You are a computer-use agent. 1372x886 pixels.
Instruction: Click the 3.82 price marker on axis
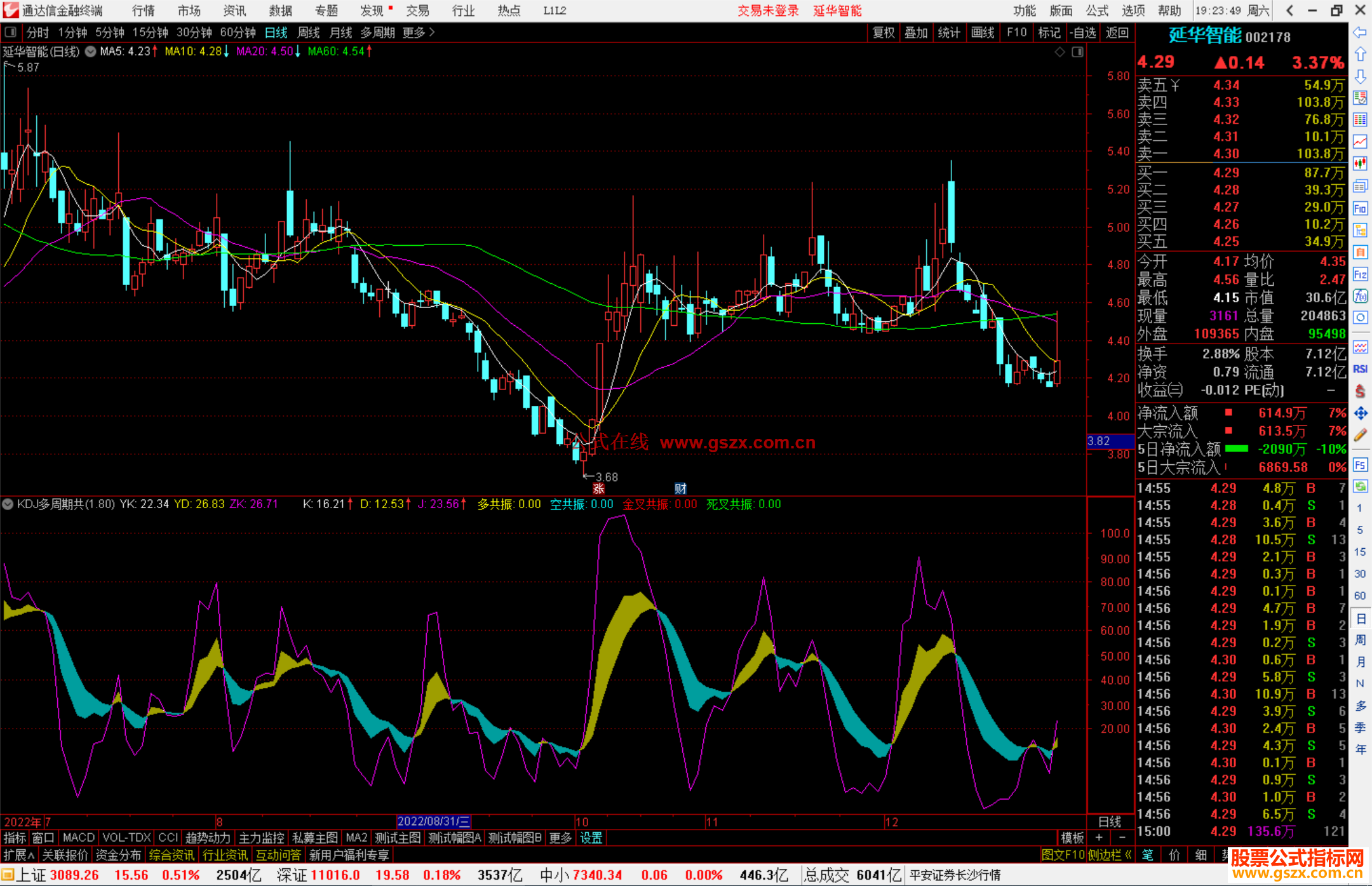pyautogui.click(x=1110, y=441)
